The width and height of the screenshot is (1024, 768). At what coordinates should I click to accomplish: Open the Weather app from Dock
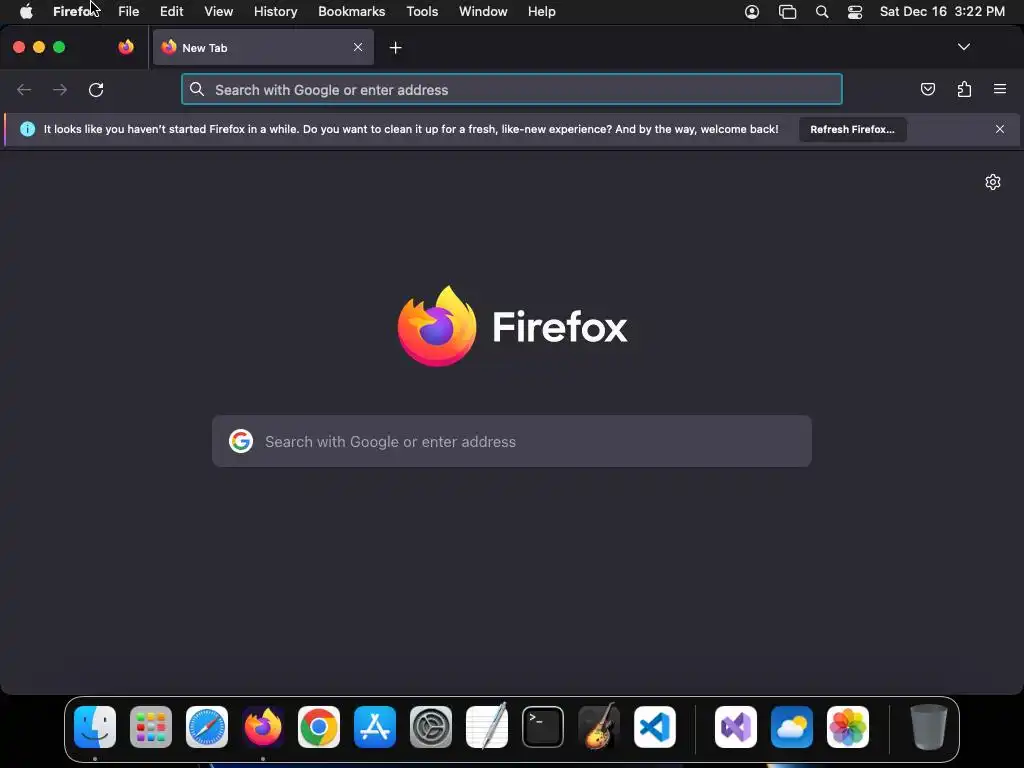click(x=792, y=727)
